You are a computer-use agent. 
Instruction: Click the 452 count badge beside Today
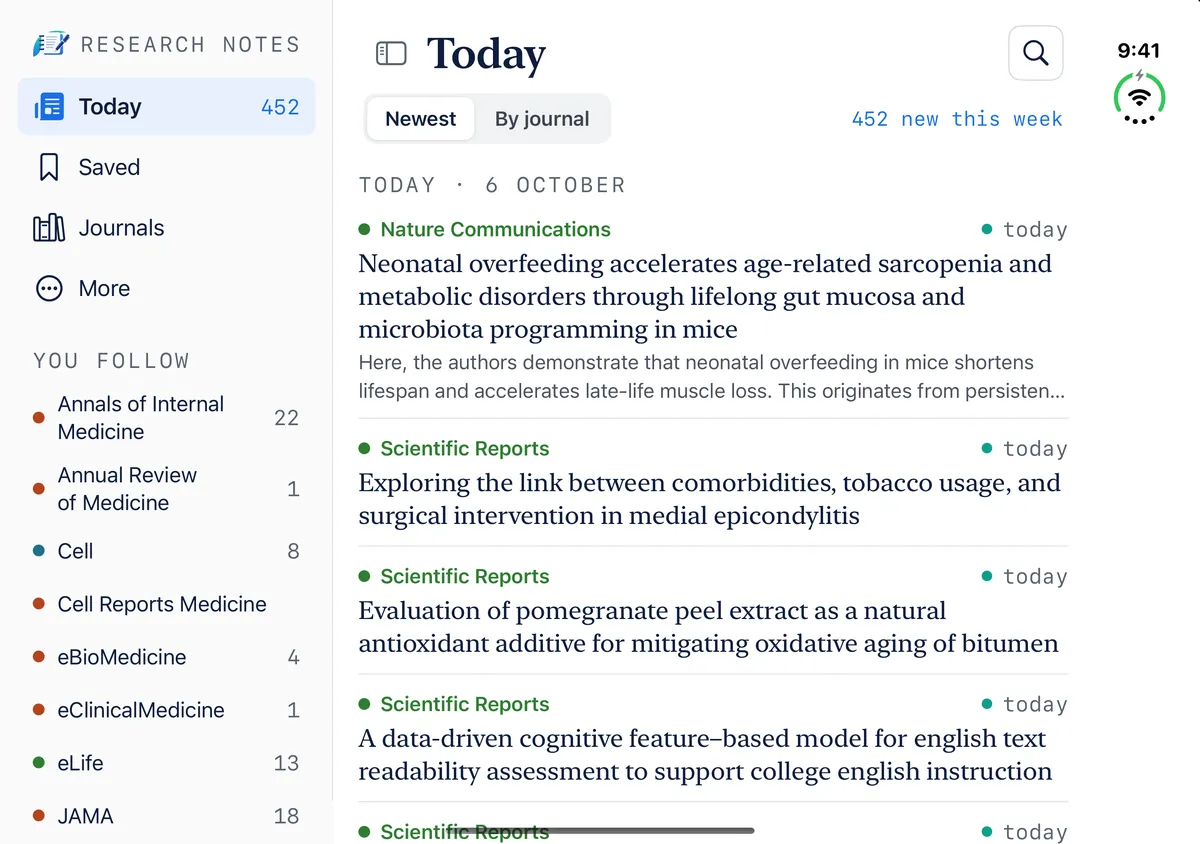(x=280, y=107)
